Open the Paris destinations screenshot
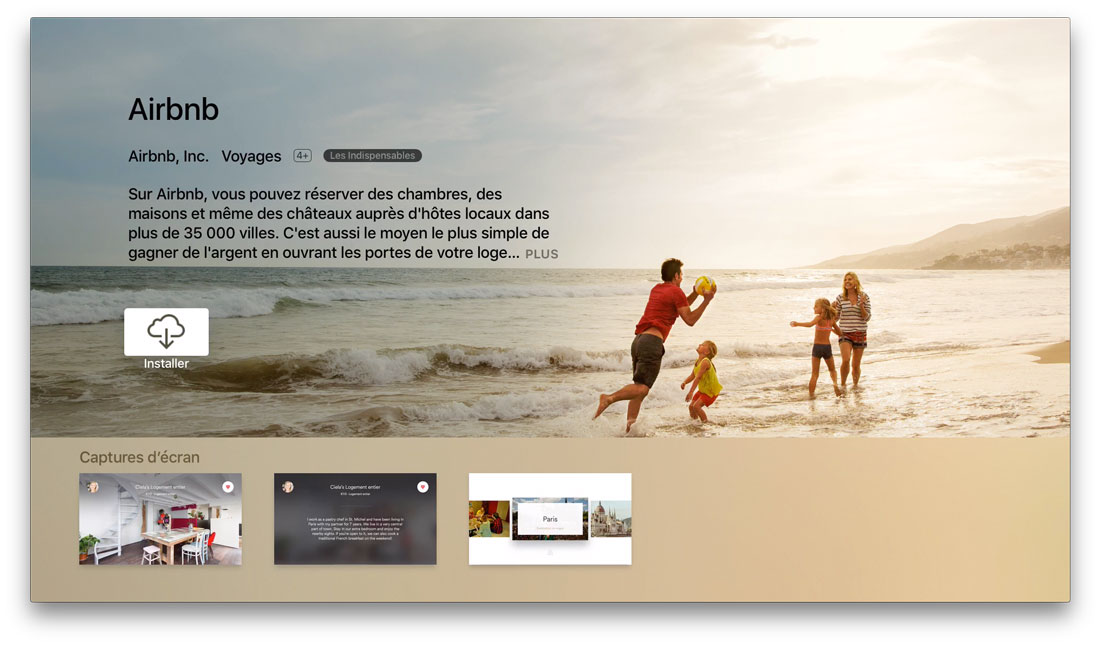 click(x=550, y=519)
